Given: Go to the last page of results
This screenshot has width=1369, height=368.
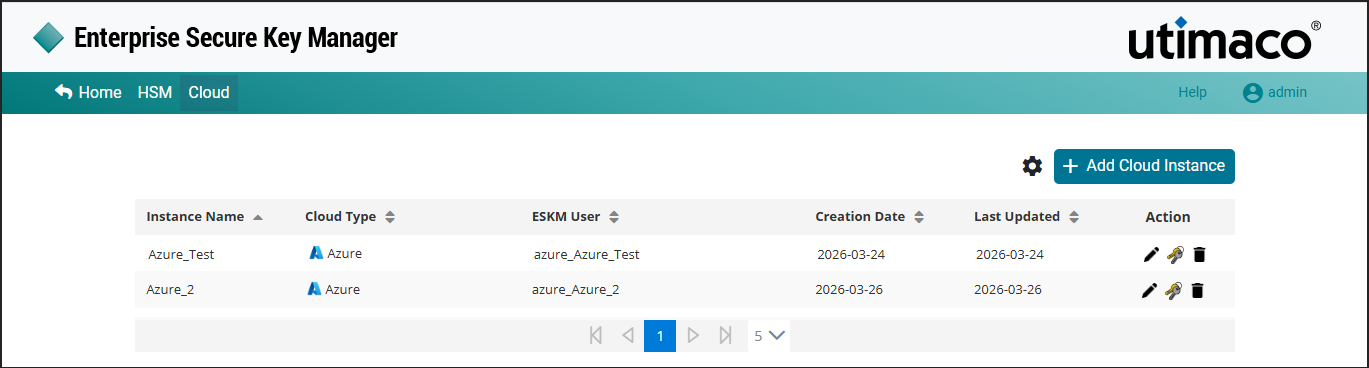Looking at the screenshot, I should 725,336.
